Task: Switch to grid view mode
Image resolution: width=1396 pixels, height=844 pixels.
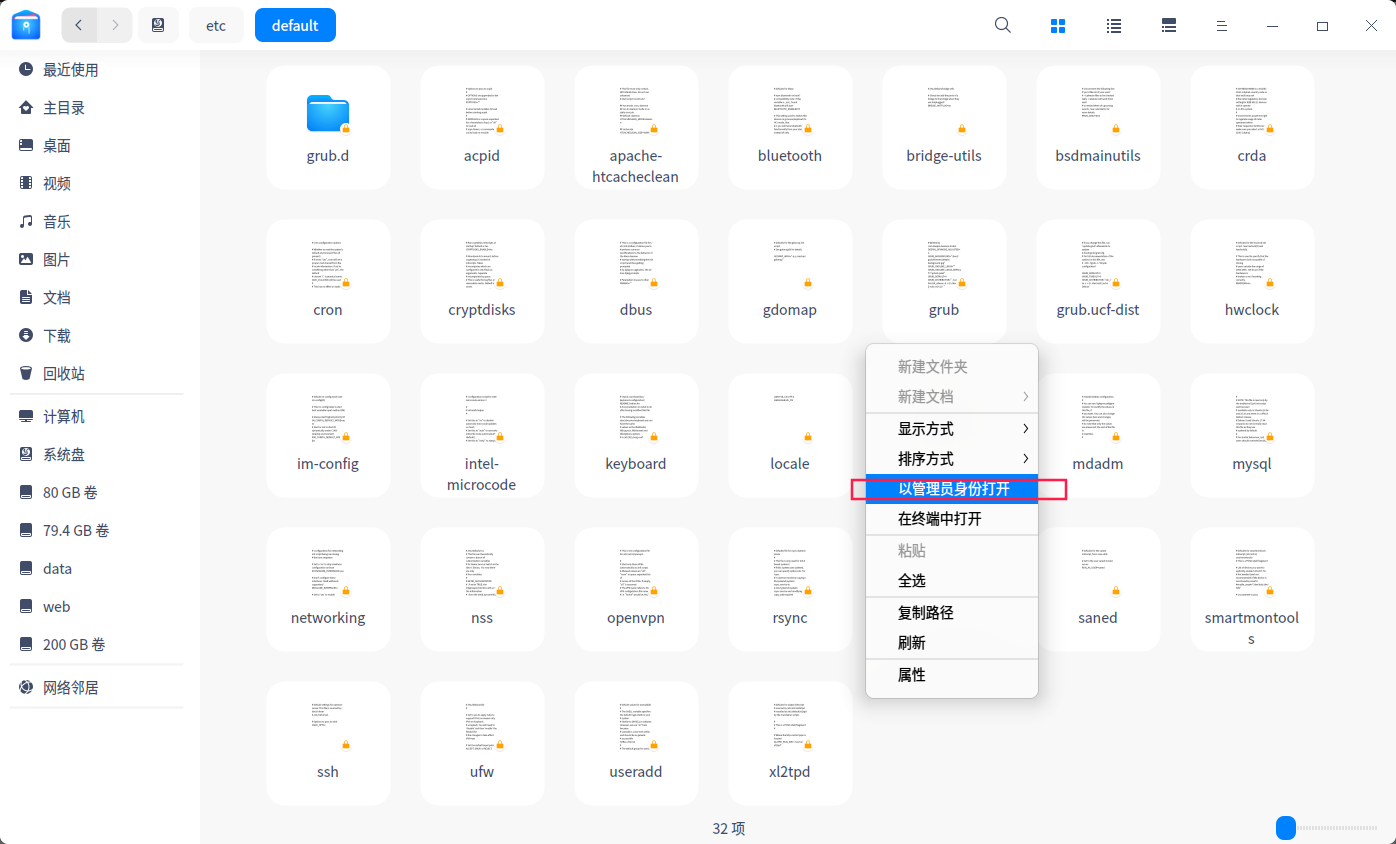Action: (x=1058, y=25)
